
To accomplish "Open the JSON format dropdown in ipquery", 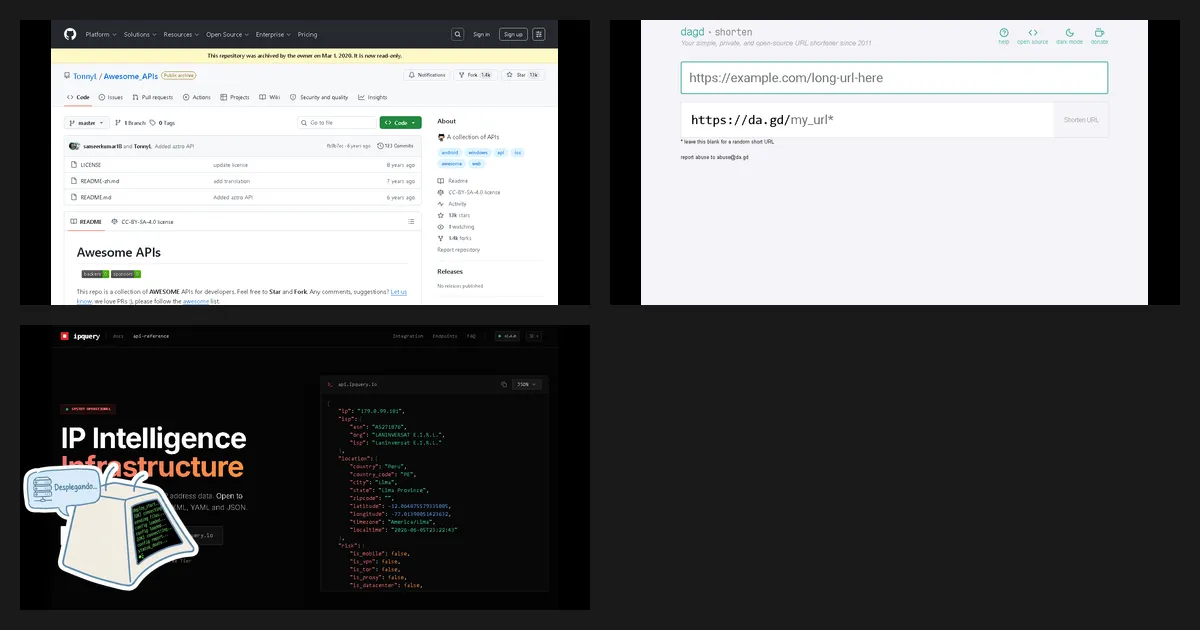I will tap(526, 384).
